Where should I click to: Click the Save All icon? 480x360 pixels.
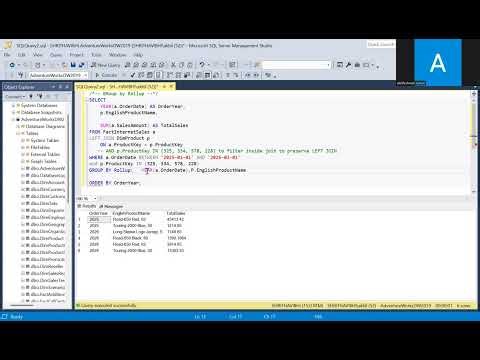coord(81,65)
